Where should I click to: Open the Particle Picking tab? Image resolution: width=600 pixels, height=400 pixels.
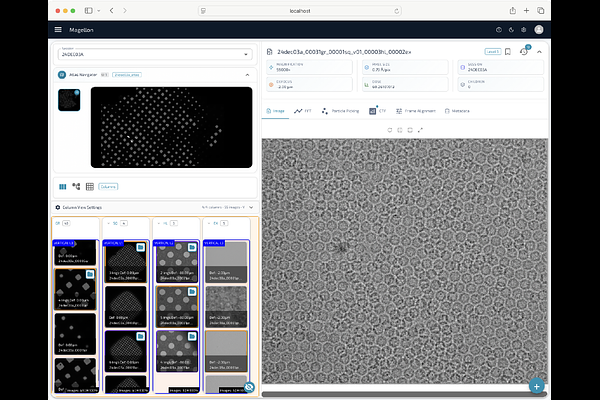click(x=341, y=111)
